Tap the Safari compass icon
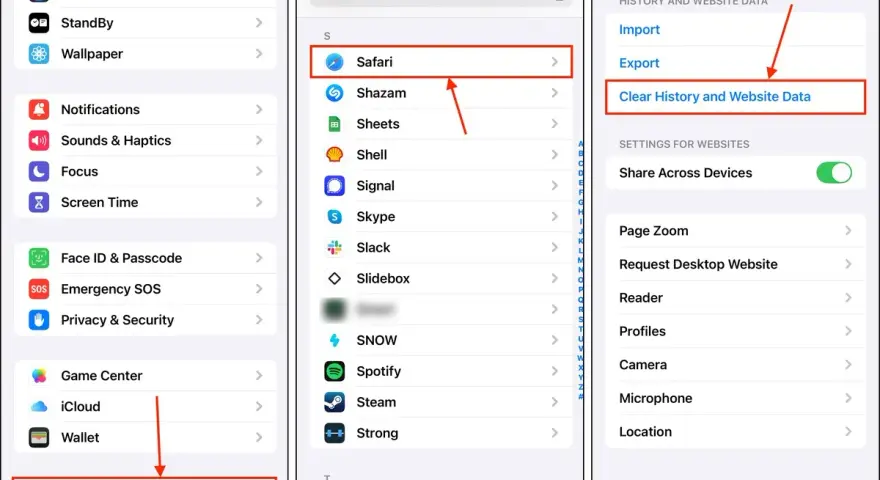 pos(334,62)
